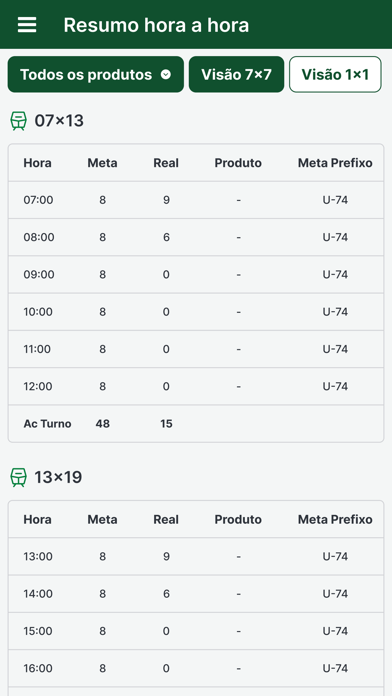Click the train icon beside 13×19
Screen dimensions: 392x696
(18, 478)
